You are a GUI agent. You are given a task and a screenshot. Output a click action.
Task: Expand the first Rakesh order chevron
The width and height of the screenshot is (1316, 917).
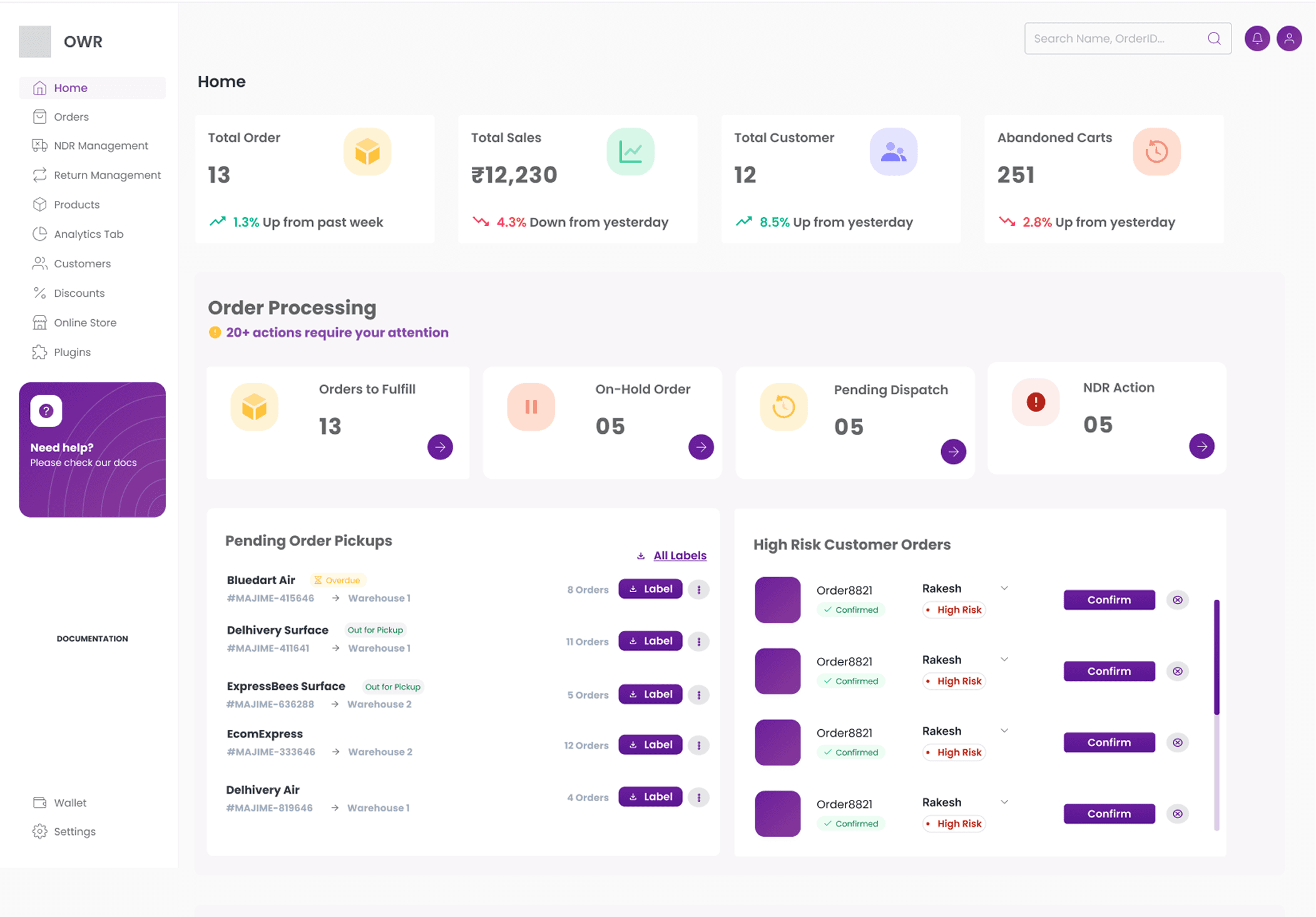pos(1004,588)
